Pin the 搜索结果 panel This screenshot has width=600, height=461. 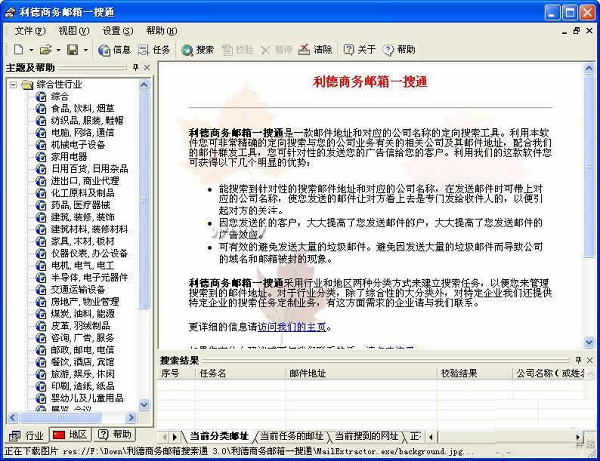[578, 360]
